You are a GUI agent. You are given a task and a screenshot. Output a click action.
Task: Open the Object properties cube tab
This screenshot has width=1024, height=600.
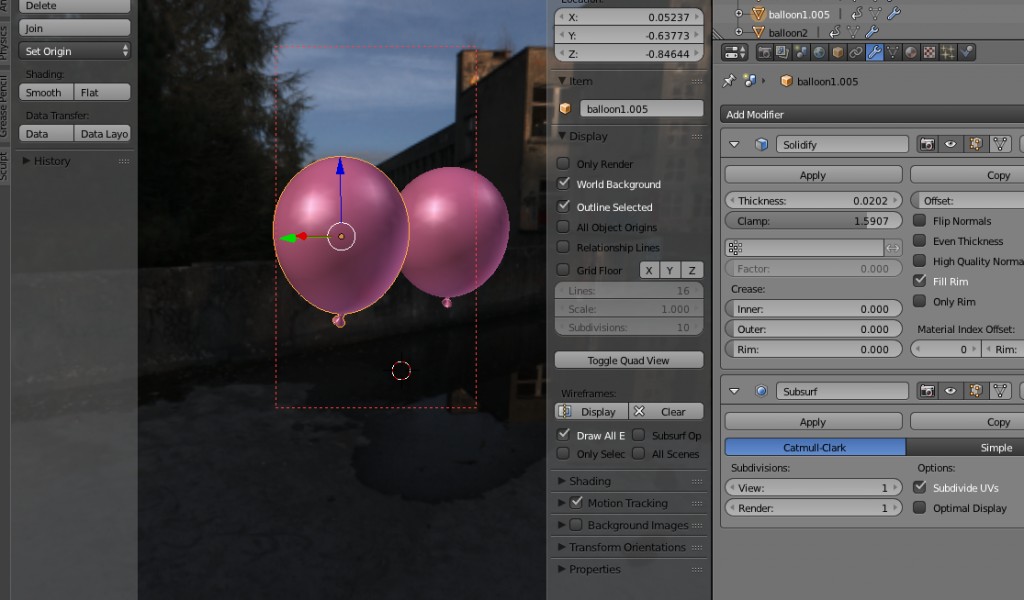pyautogui.click(x=837, y=52)
